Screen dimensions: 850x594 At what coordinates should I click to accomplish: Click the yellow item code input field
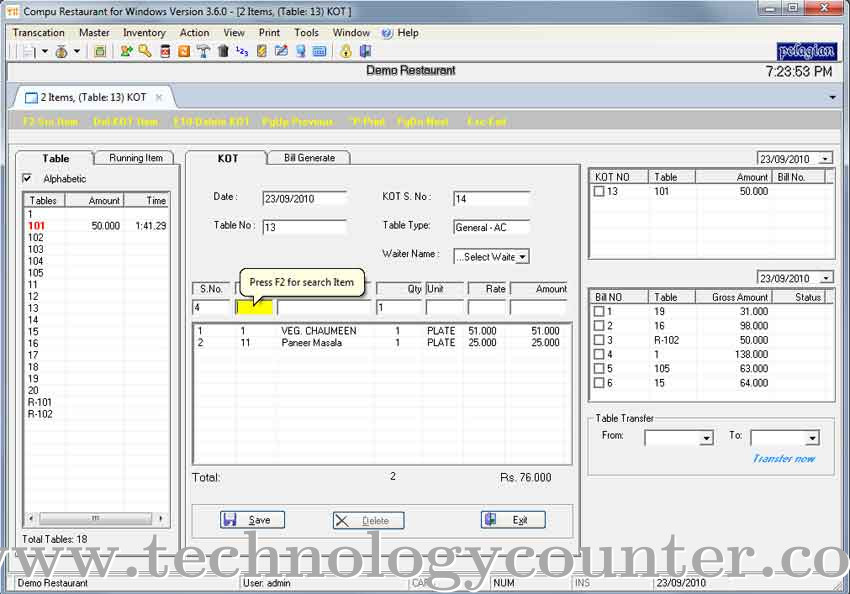254,308
